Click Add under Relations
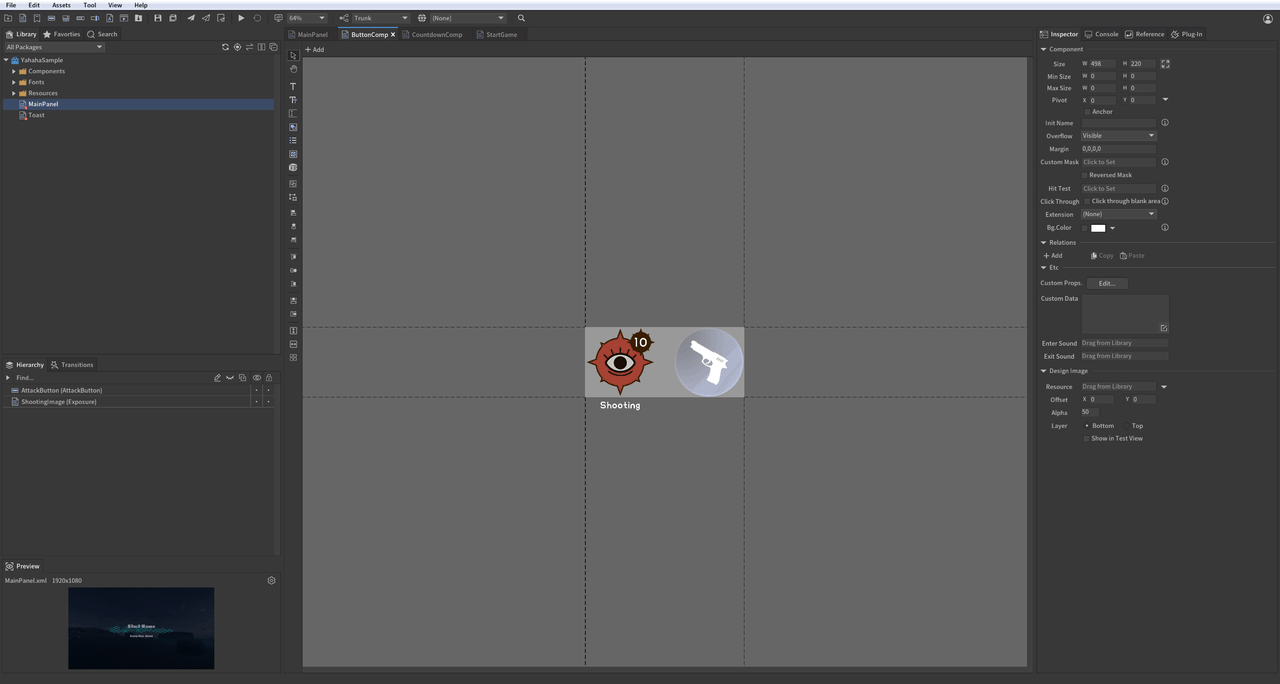1280x684 pixels. point(1053,256)
